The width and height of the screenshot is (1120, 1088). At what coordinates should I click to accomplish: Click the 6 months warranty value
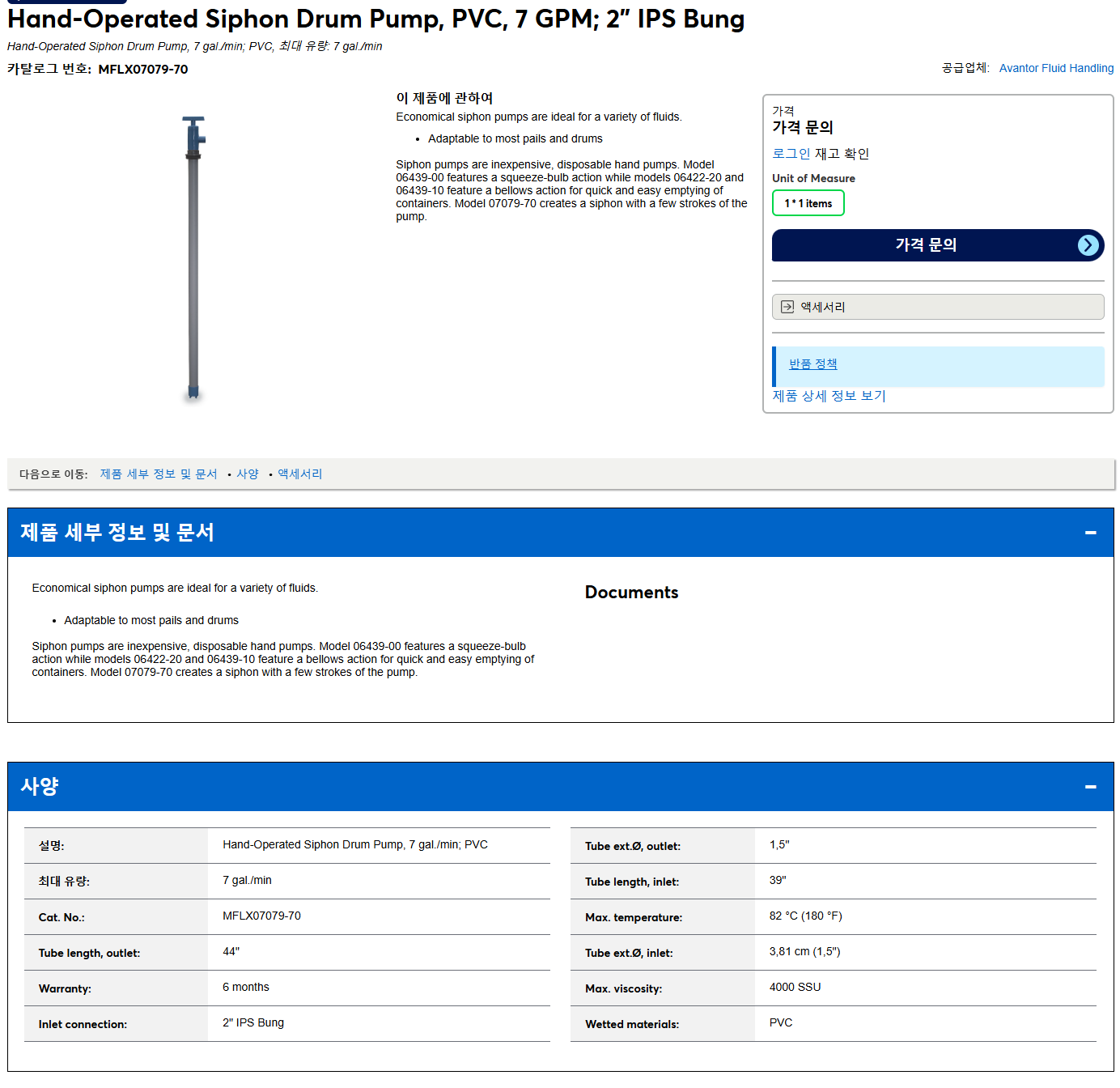click(x=246, y=988)
